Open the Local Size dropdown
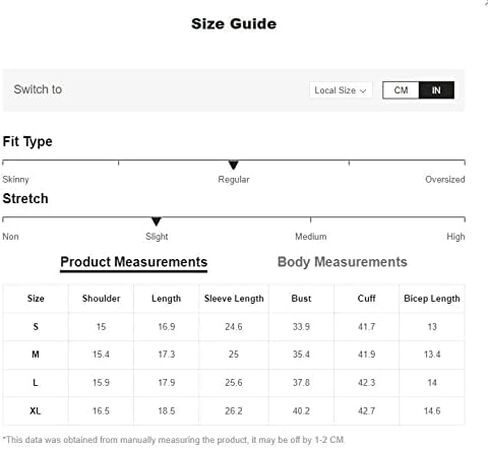The image size is (488, 449). point(340,90)
